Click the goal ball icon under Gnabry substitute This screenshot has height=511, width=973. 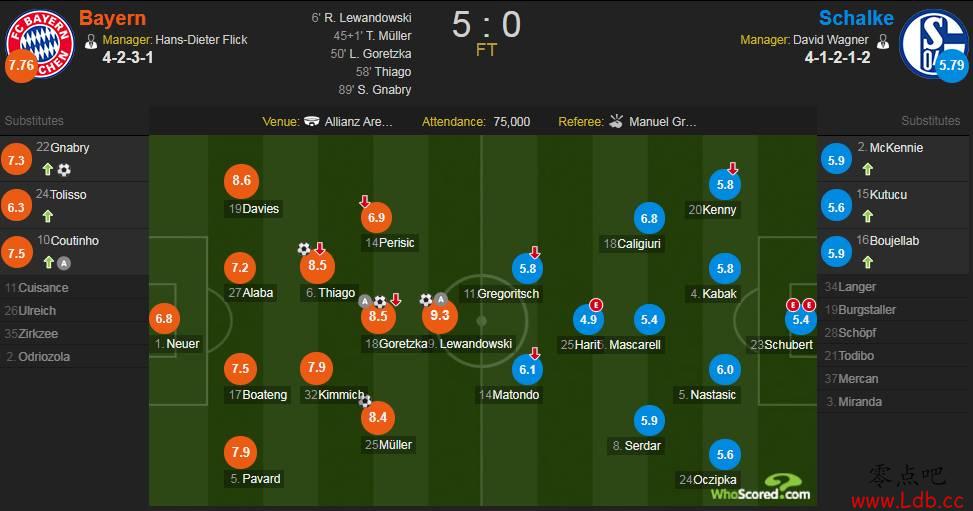[64, 170]
